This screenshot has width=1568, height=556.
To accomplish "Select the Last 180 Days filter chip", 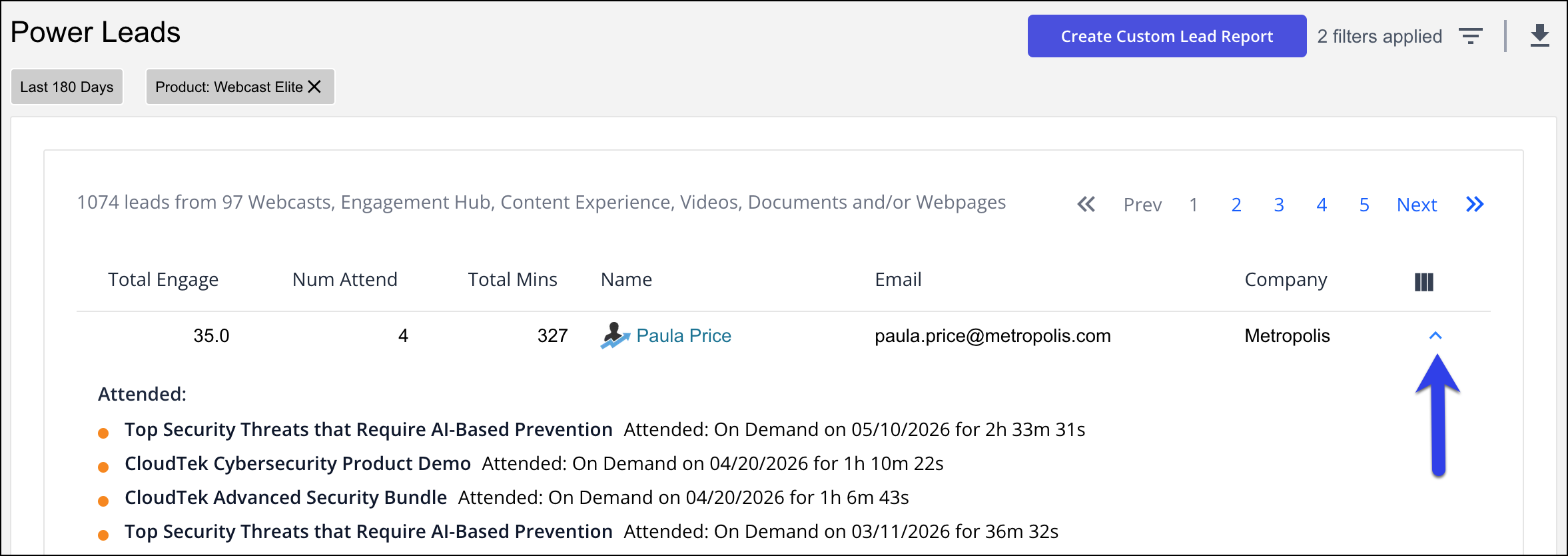I will point(67,87).
